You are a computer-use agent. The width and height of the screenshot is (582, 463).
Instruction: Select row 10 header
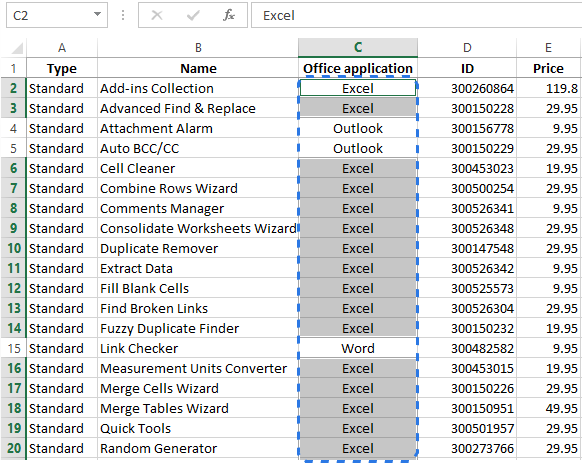[13, 248]
